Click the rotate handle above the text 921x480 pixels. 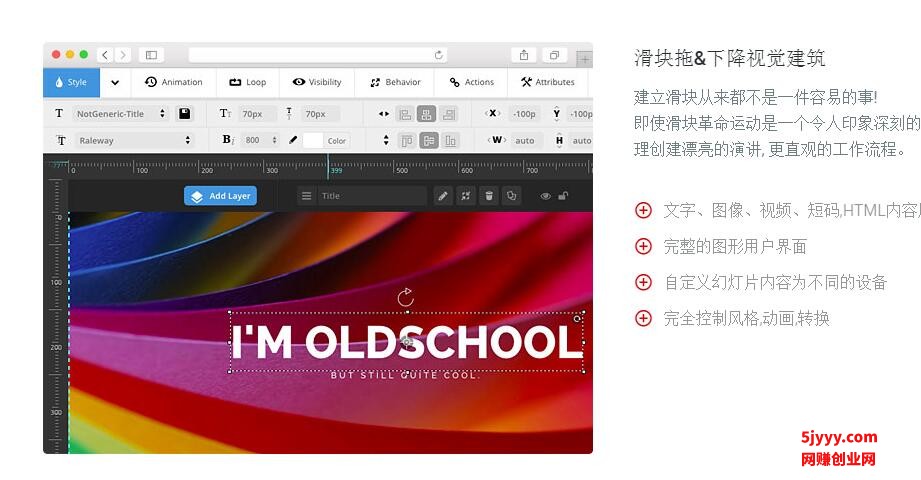pos(405,297)
